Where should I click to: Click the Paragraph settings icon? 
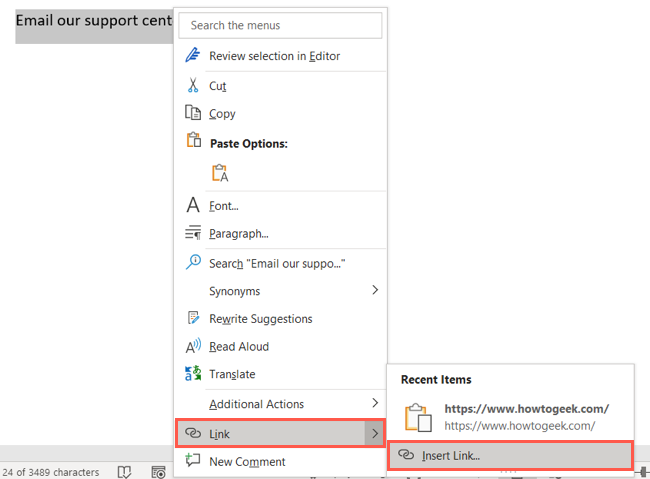click(x=193, y=234)
